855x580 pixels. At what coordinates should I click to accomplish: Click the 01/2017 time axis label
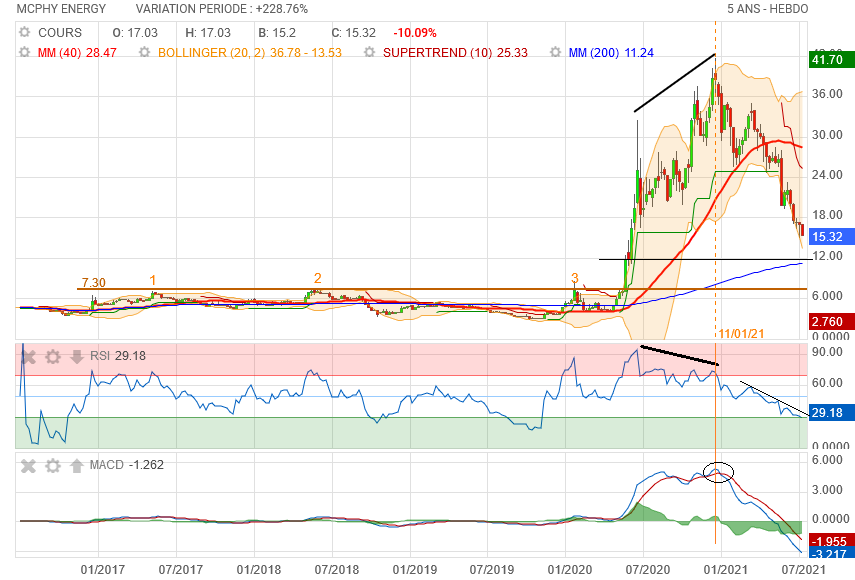(103, 570)
